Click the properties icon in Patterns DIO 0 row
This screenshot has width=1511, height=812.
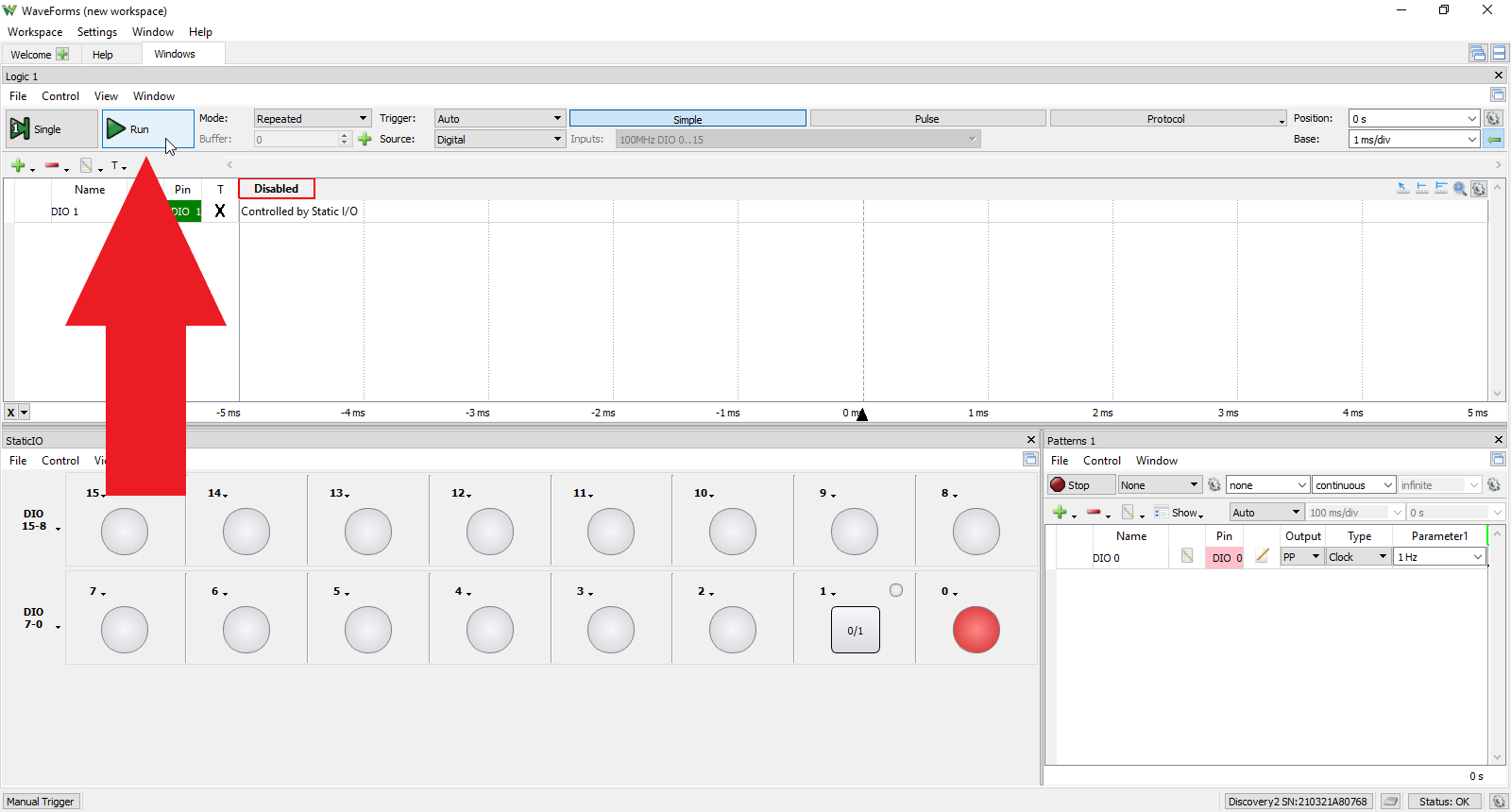click(1187, 557)
